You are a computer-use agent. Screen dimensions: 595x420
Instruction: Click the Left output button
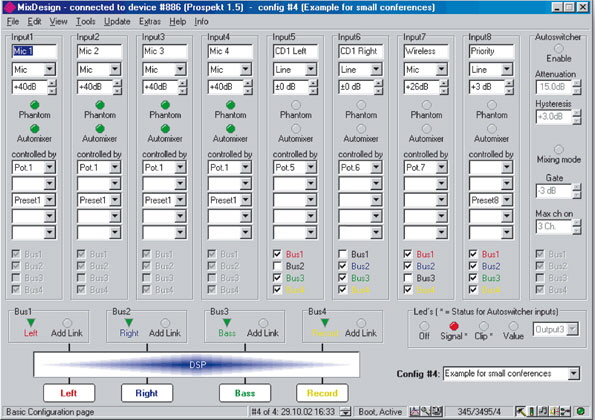tap(69, 393)
